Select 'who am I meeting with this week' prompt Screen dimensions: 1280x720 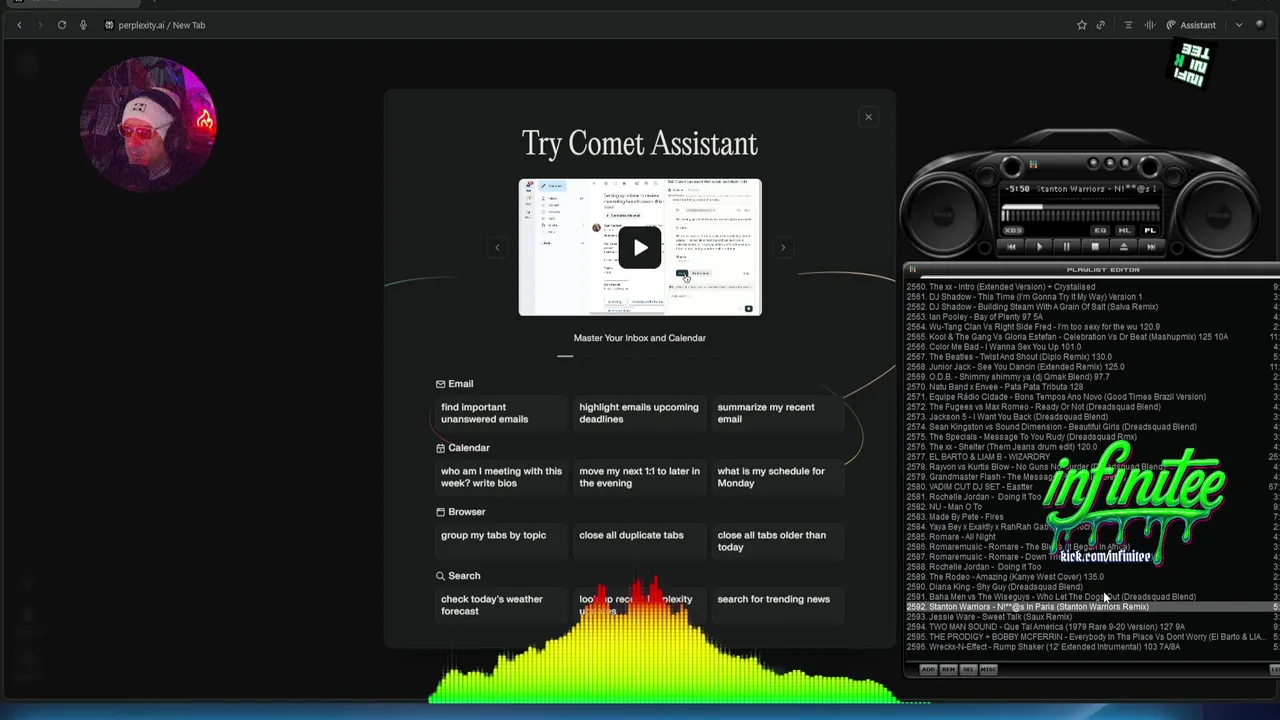(501, 477)
